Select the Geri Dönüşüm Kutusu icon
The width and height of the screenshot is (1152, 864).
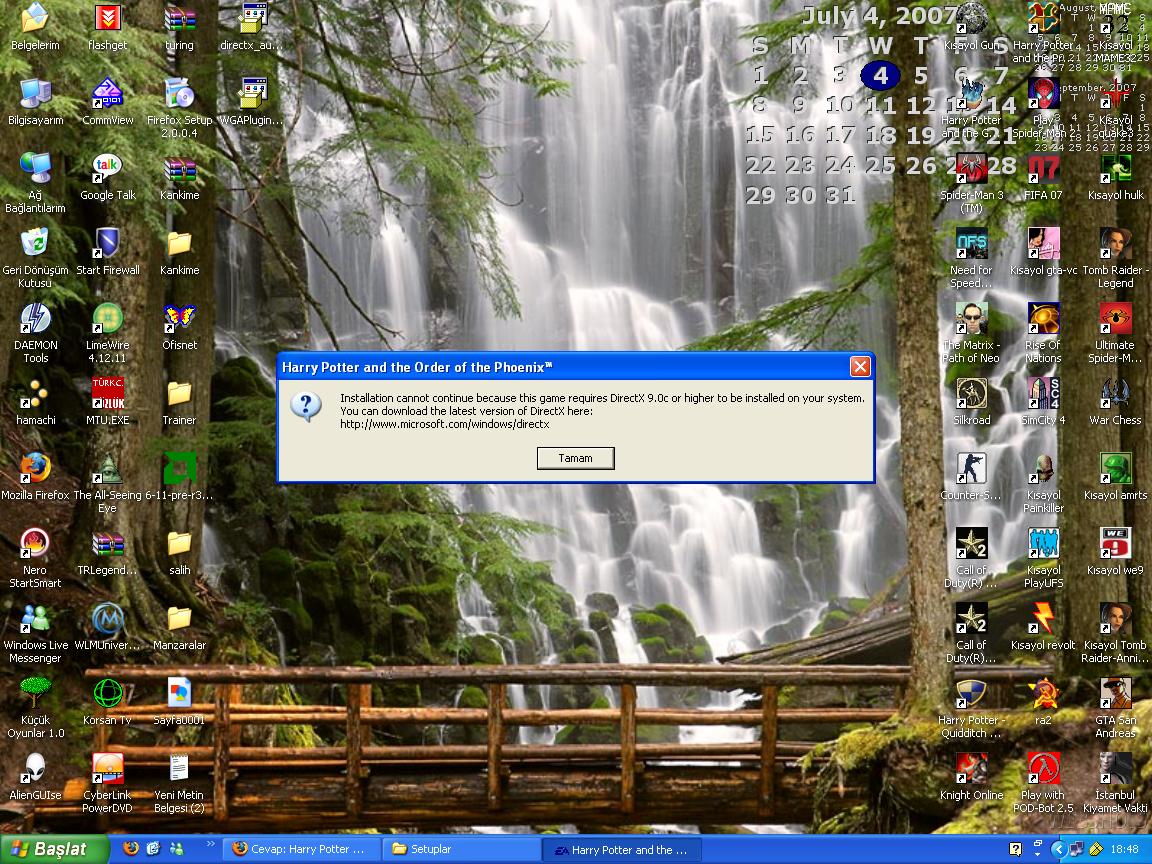point(35,258)
